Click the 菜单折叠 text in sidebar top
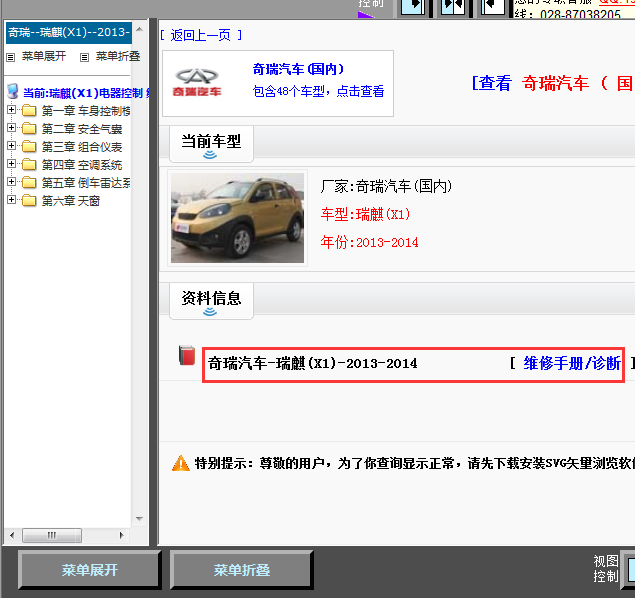The height and width of the screenshot is (598, 635). [x=118, y=56]
